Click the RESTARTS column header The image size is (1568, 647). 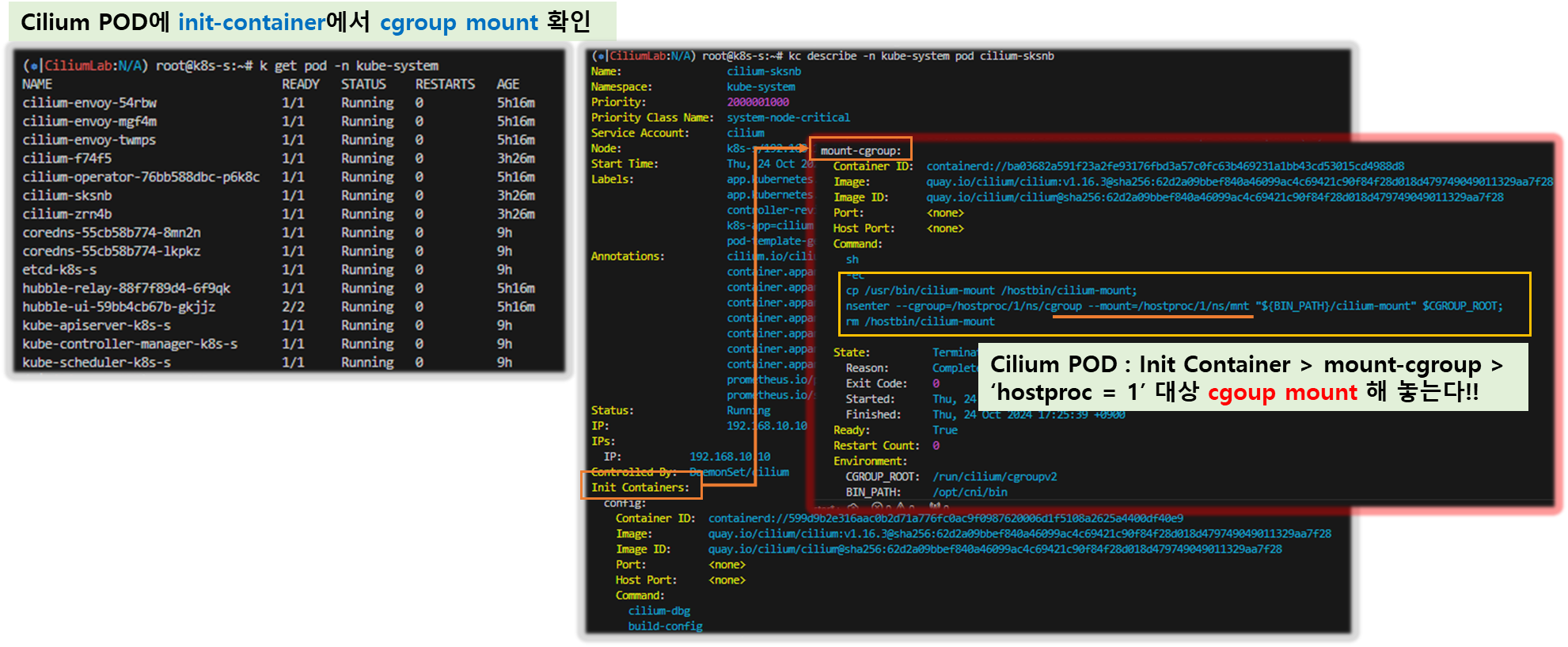coord(446,84)
